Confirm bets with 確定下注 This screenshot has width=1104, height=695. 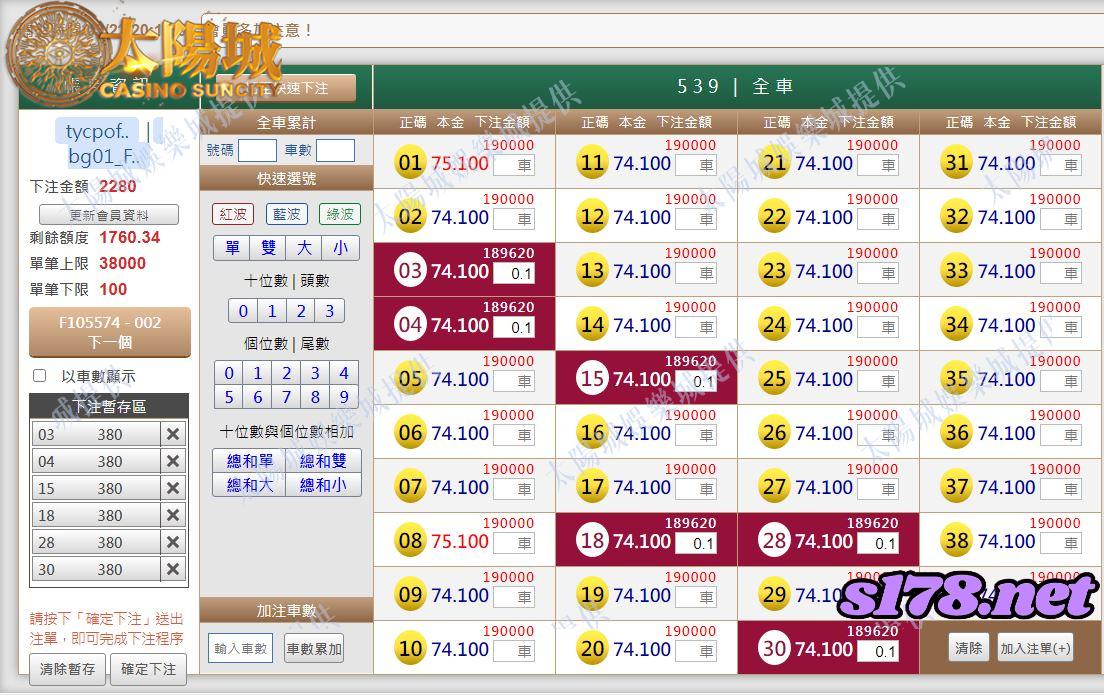[149, 669]
